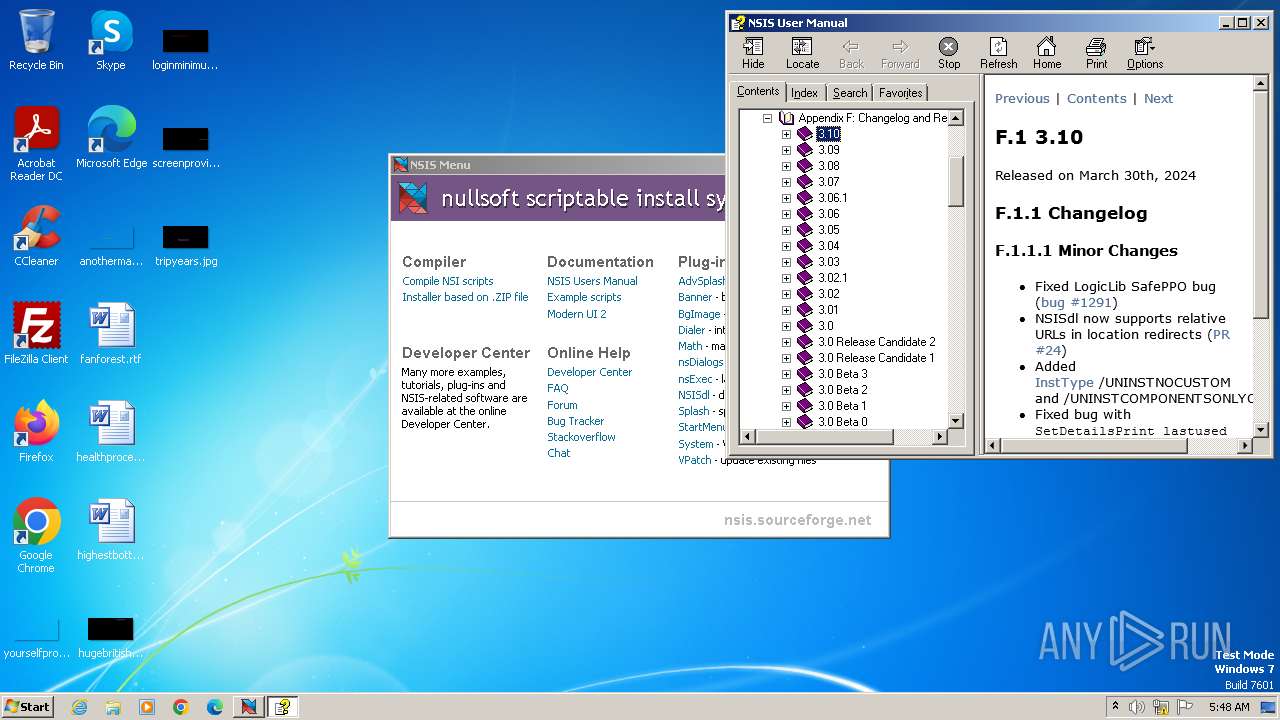Click the Contents link in manual page
1280x720 pixels.
tap(1096, 98)
